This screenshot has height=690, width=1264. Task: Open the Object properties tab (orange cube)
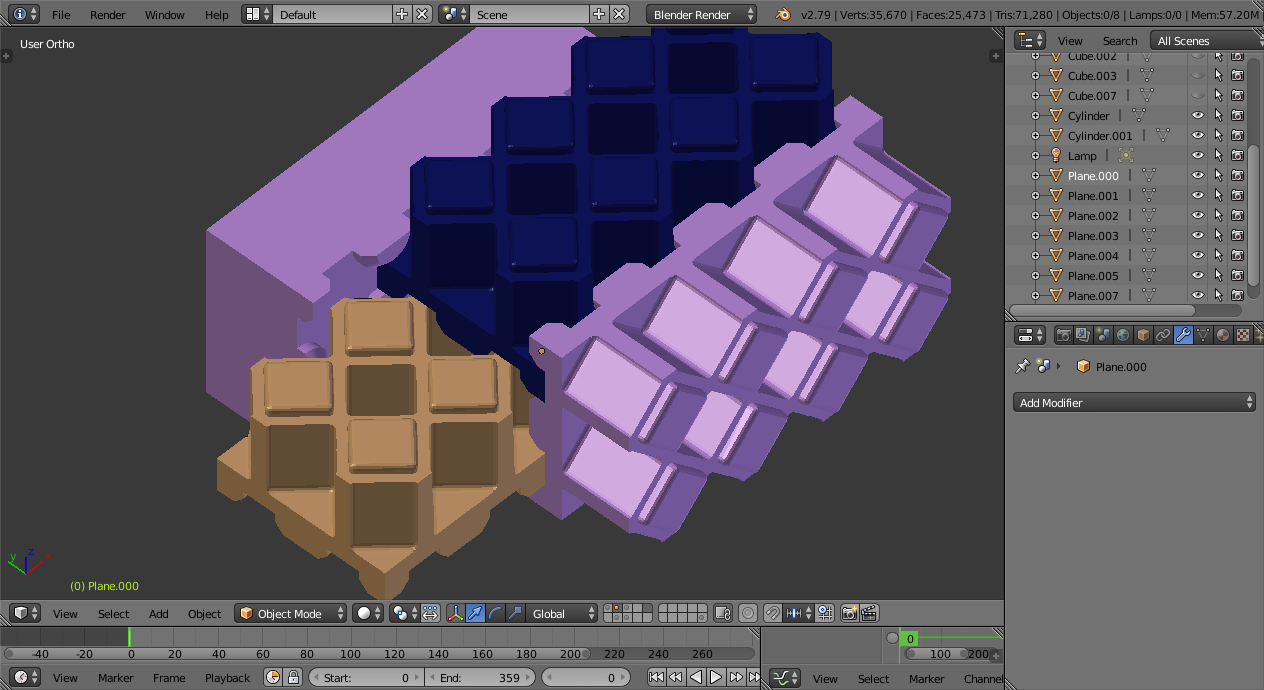coord(1143,335)
